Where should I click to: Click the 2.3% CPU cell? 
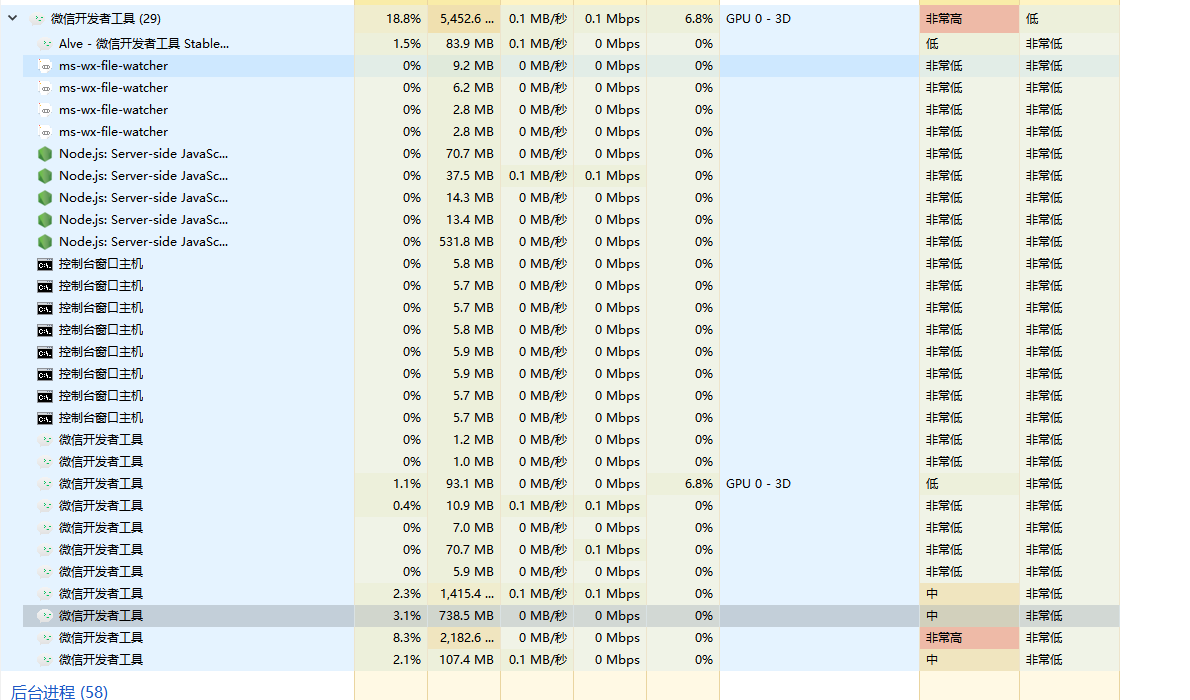[x=391, y=594]
